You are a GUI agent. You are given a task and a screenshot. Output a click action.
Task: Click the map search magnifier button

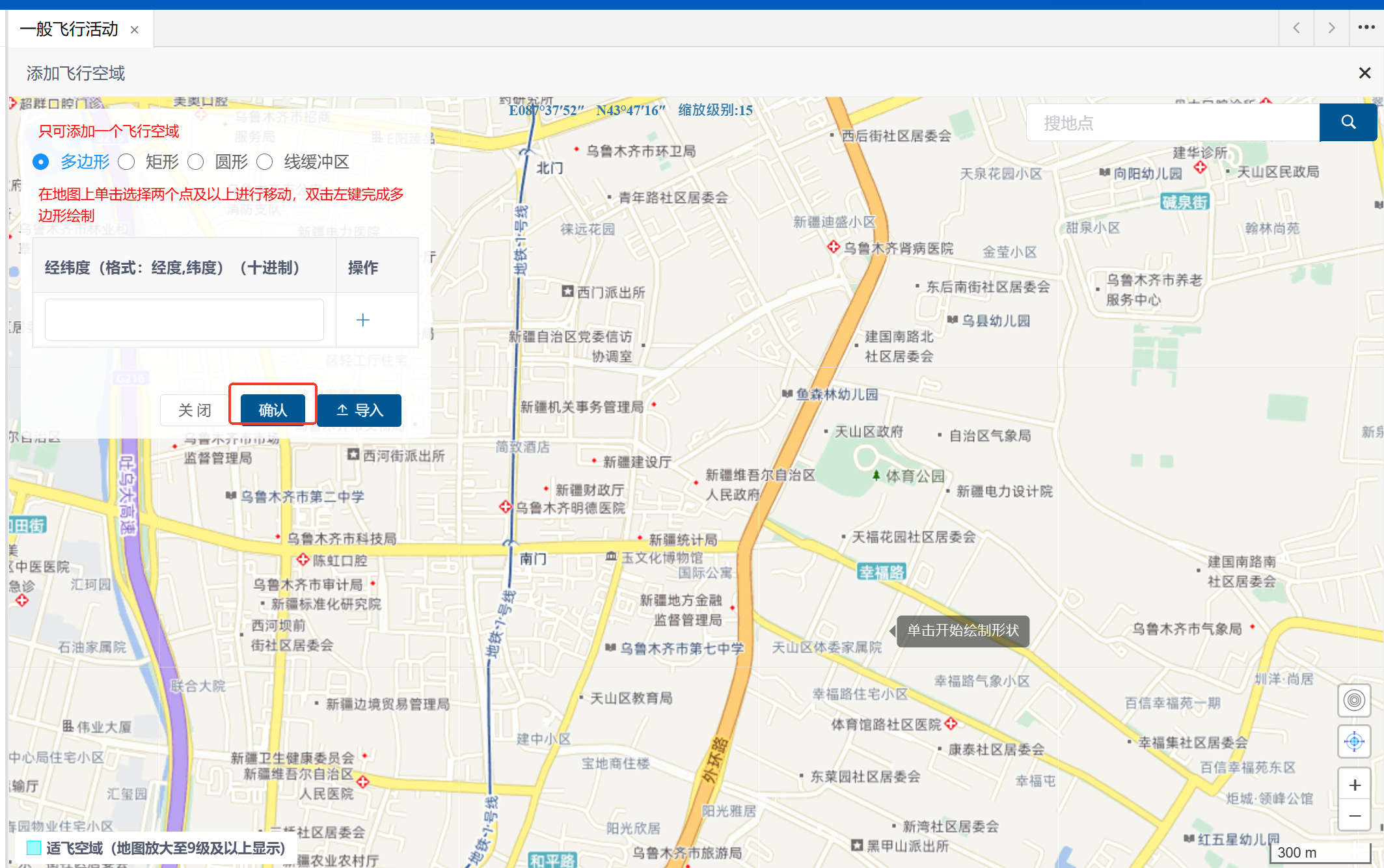(1348, 122)
